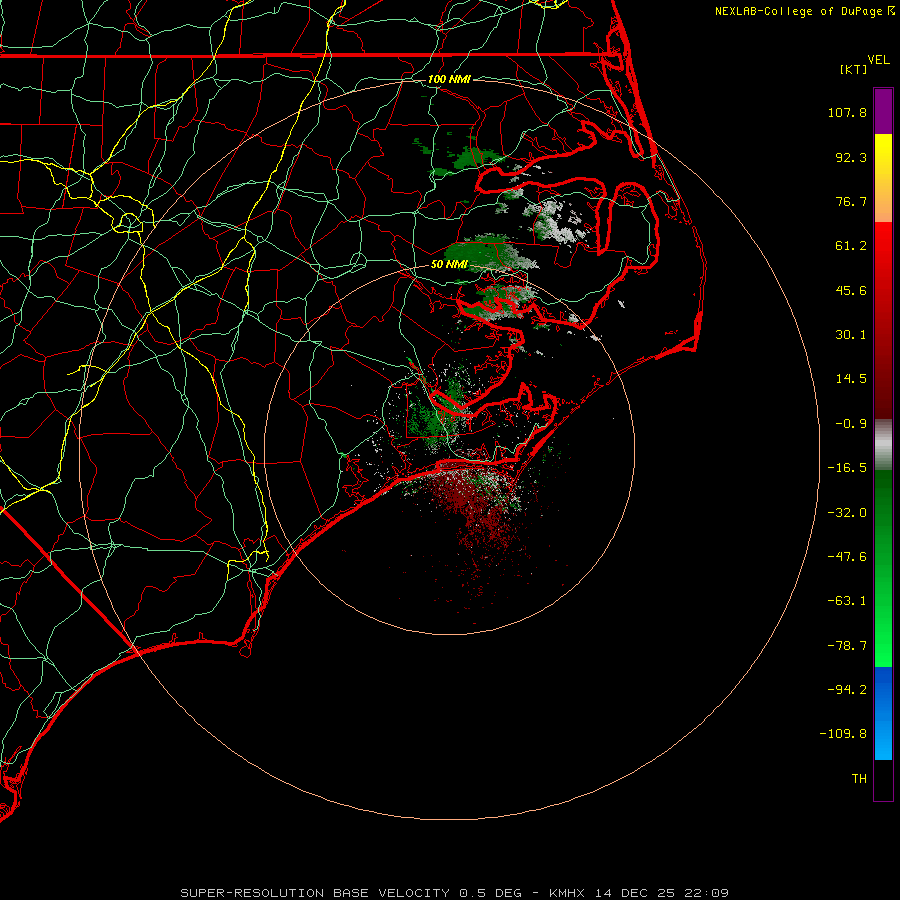Click the [KT] units label
900x900 pixels.
[x=854, y=69]
